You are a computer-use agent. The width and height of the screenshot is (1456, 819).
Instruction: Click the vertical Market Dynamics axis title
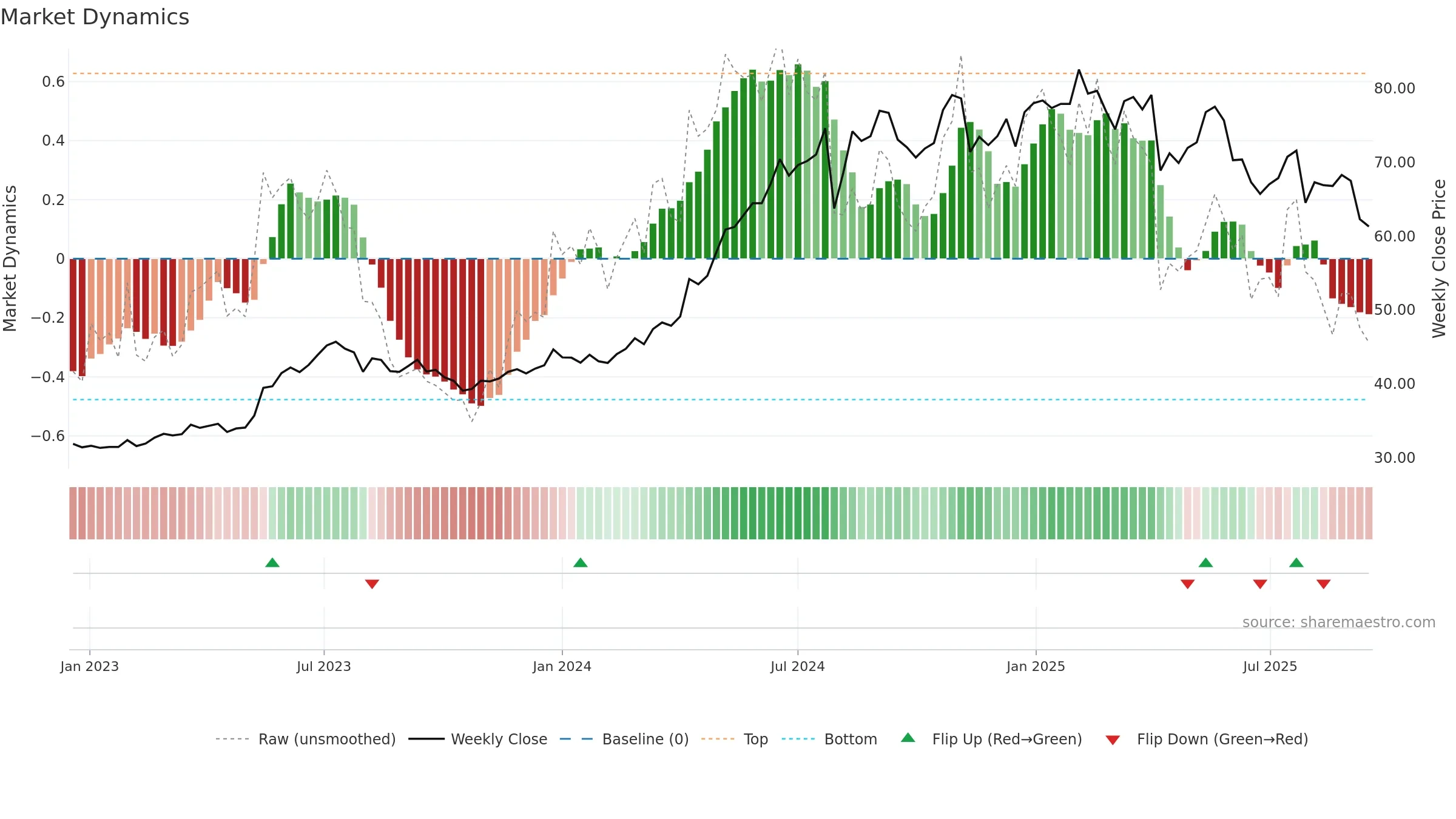[x=10, y=258]
